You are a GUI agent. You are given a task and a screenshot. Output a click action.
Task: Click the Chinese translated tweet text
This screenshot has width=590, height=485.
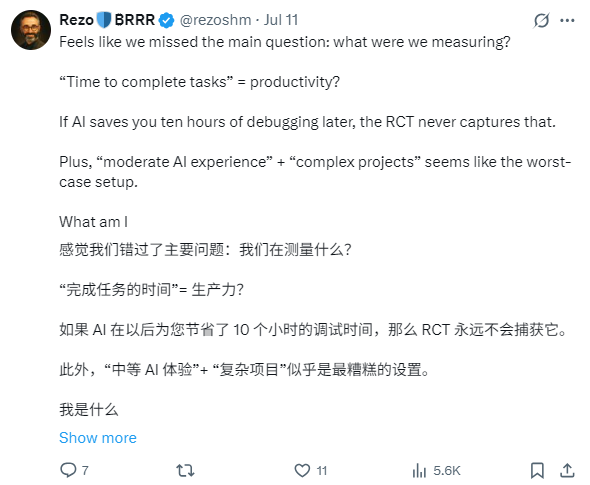(x=313, y=330)
